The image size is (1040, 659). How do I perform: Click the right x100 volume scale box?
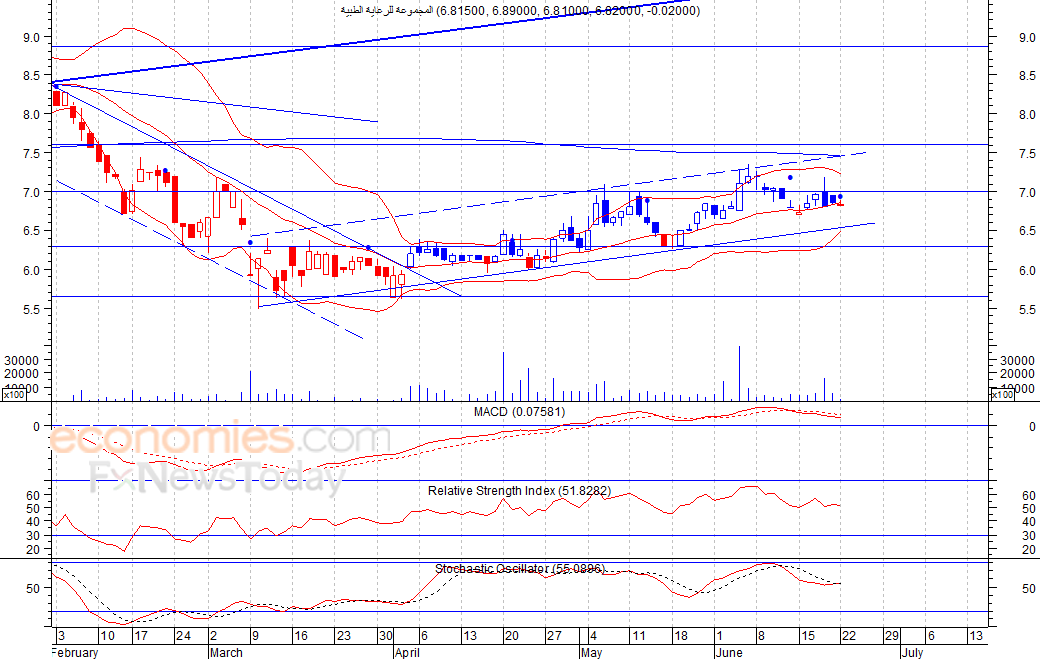pos(1002,395)
